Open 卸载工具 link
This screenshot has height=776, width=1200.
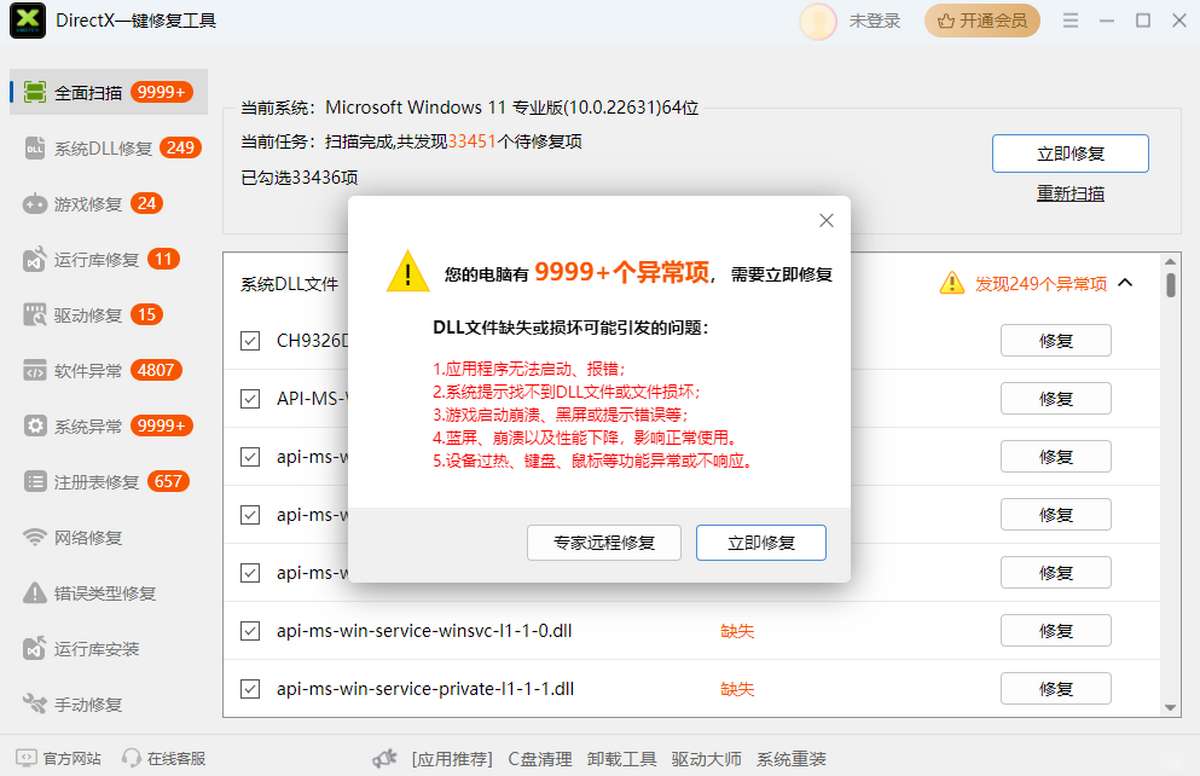click(622, 759)
